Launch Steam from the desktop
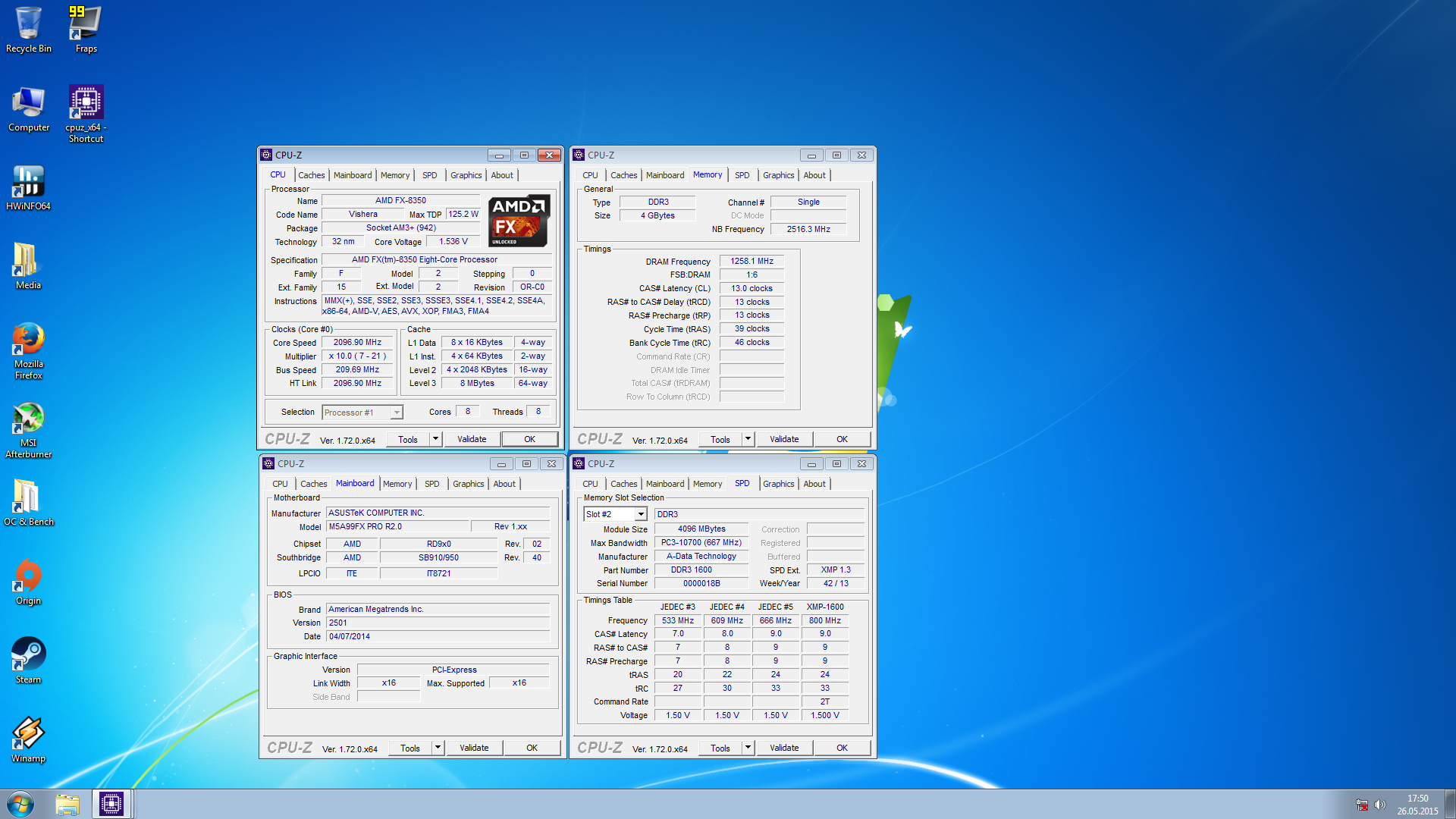Screen dimensions: 1456x819 pos(29,661)
